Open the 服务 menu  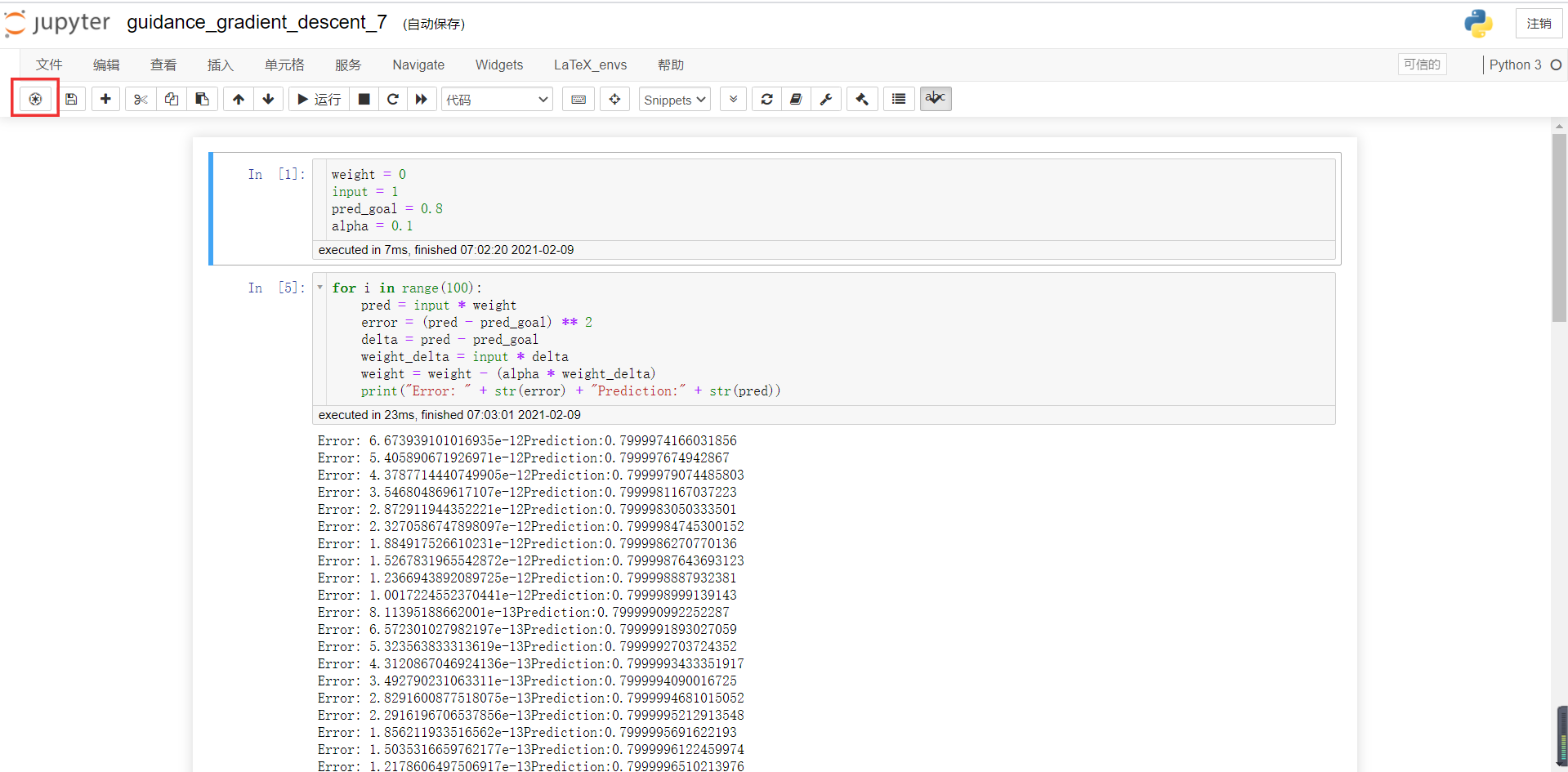point(348,65)
